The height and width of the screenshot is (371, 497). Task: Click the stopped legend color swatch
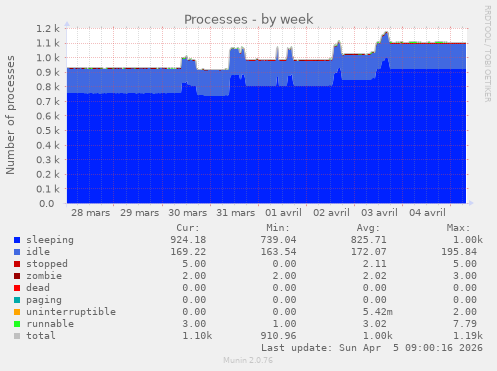(17, 264)
